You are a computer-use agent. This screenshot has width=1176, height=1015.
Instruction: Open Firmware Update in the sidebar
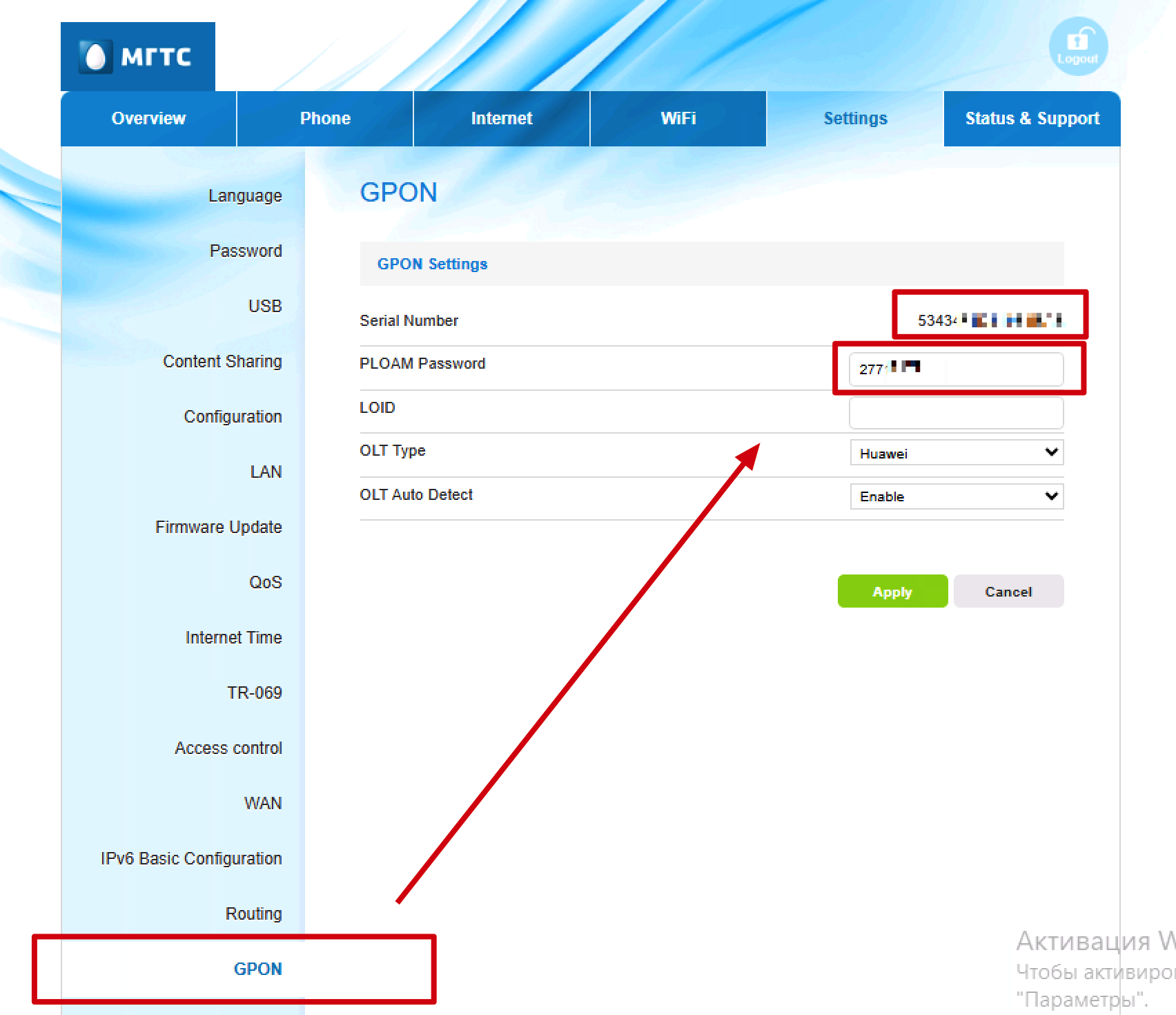[x=218, y=528]
